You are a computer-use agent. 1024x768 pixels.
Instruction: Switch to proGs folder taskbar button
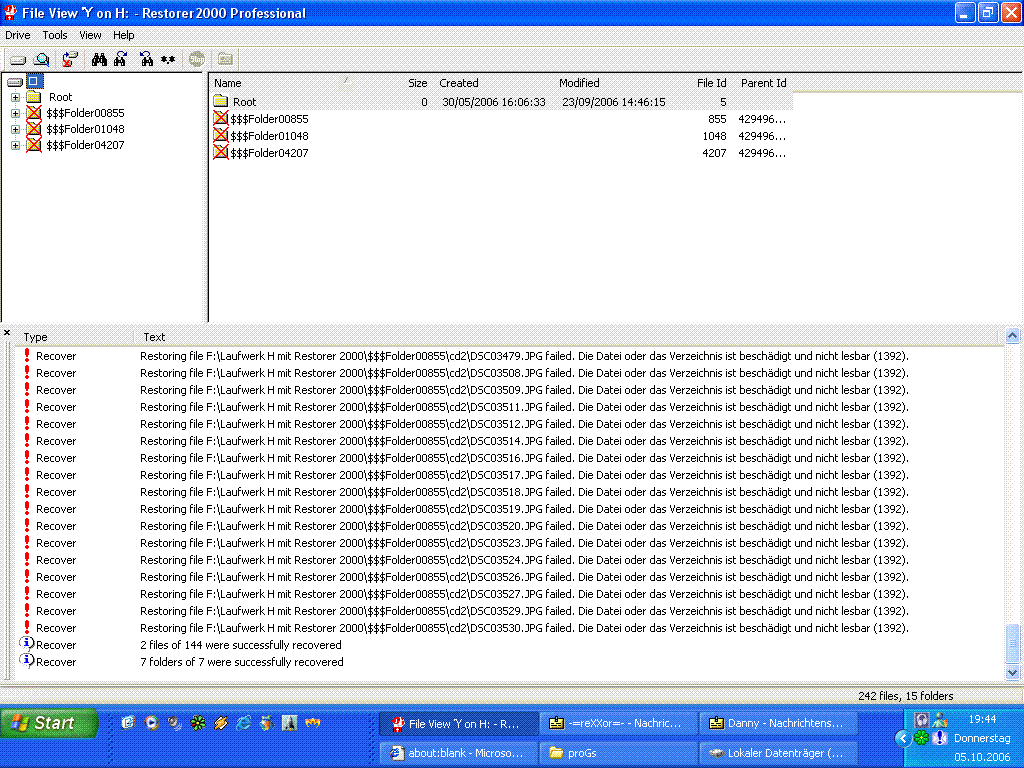[618, 753]
